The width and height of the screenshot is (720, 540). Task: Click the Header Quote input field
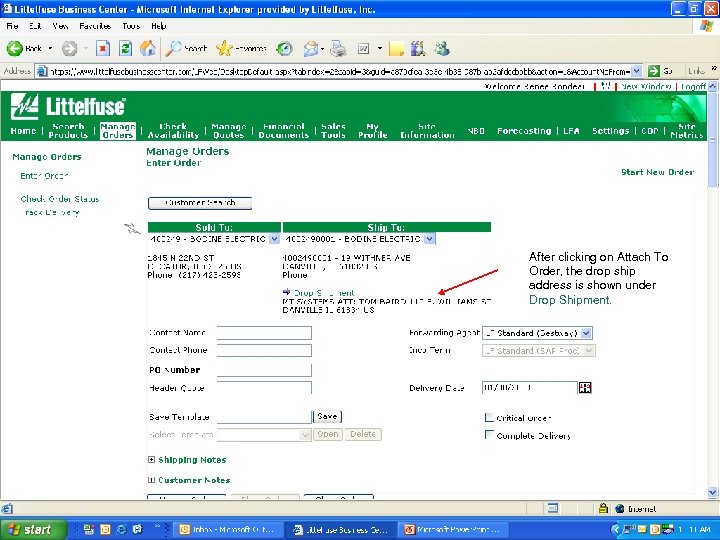[x=264, y=388]
